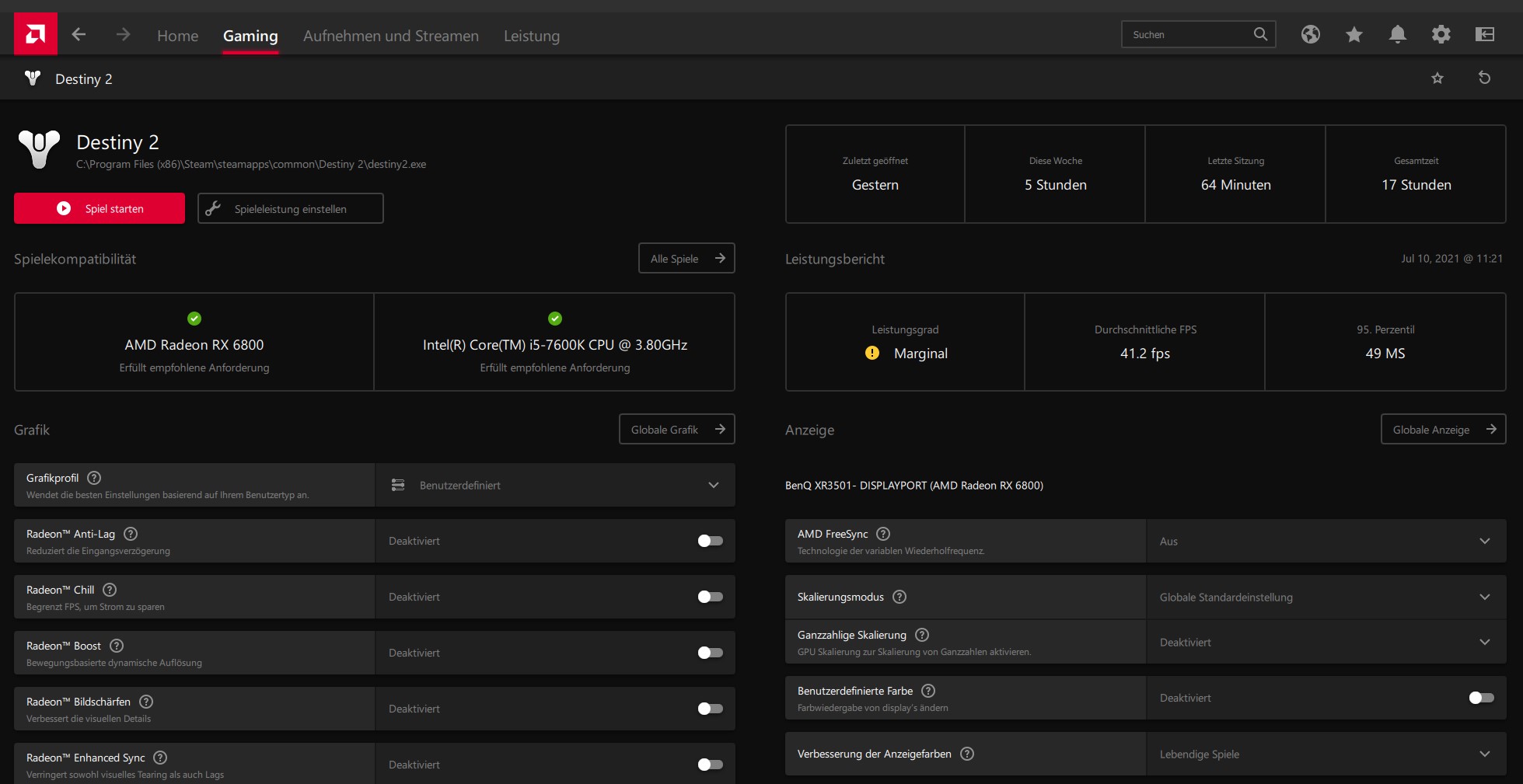Reset Destiny 2 profile settings icon
1523x784 pixels.
pyautogui.click(x=1484, y=78)
